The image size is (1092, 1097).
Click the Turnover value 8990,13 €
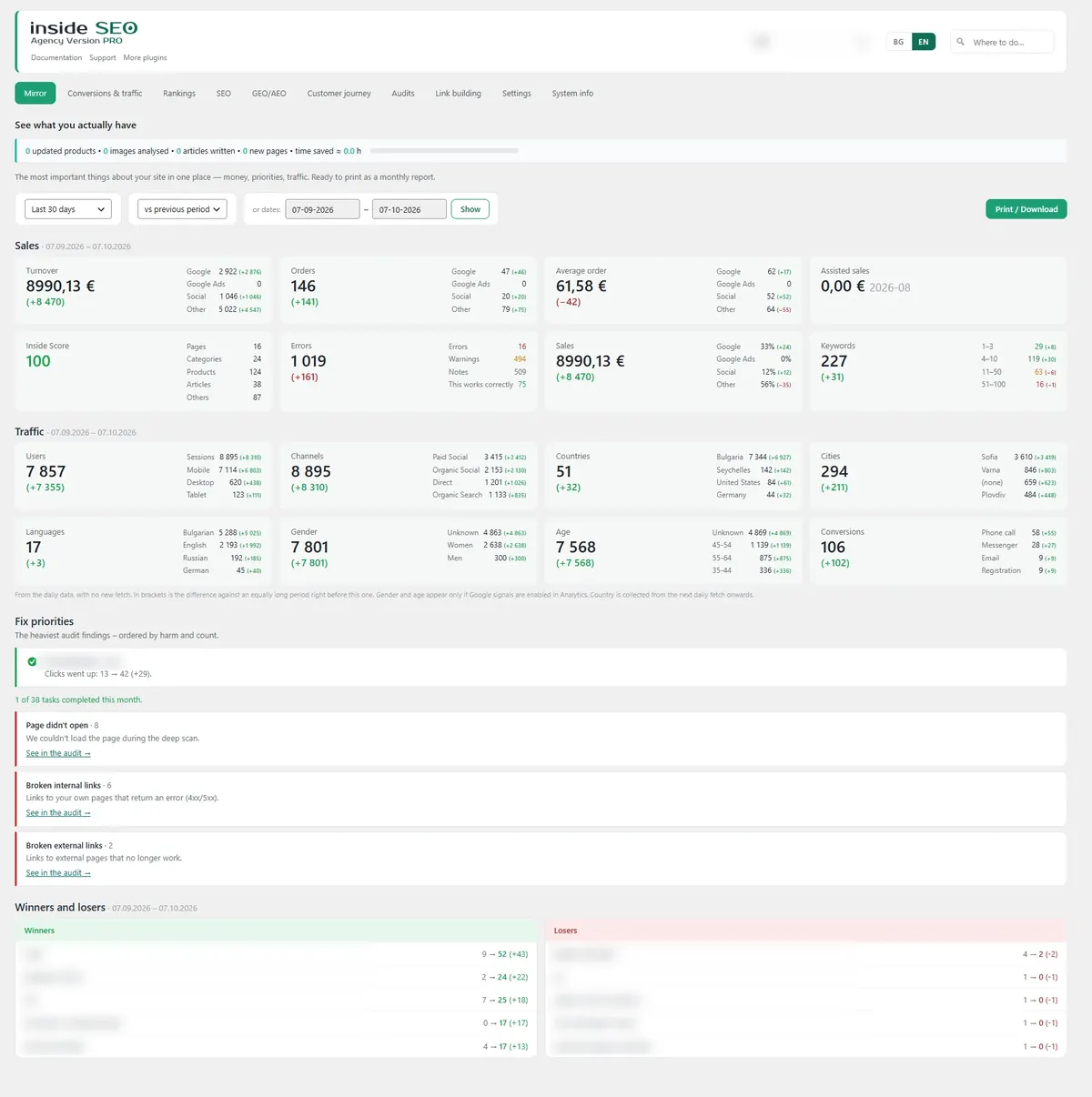coord(60,286)
